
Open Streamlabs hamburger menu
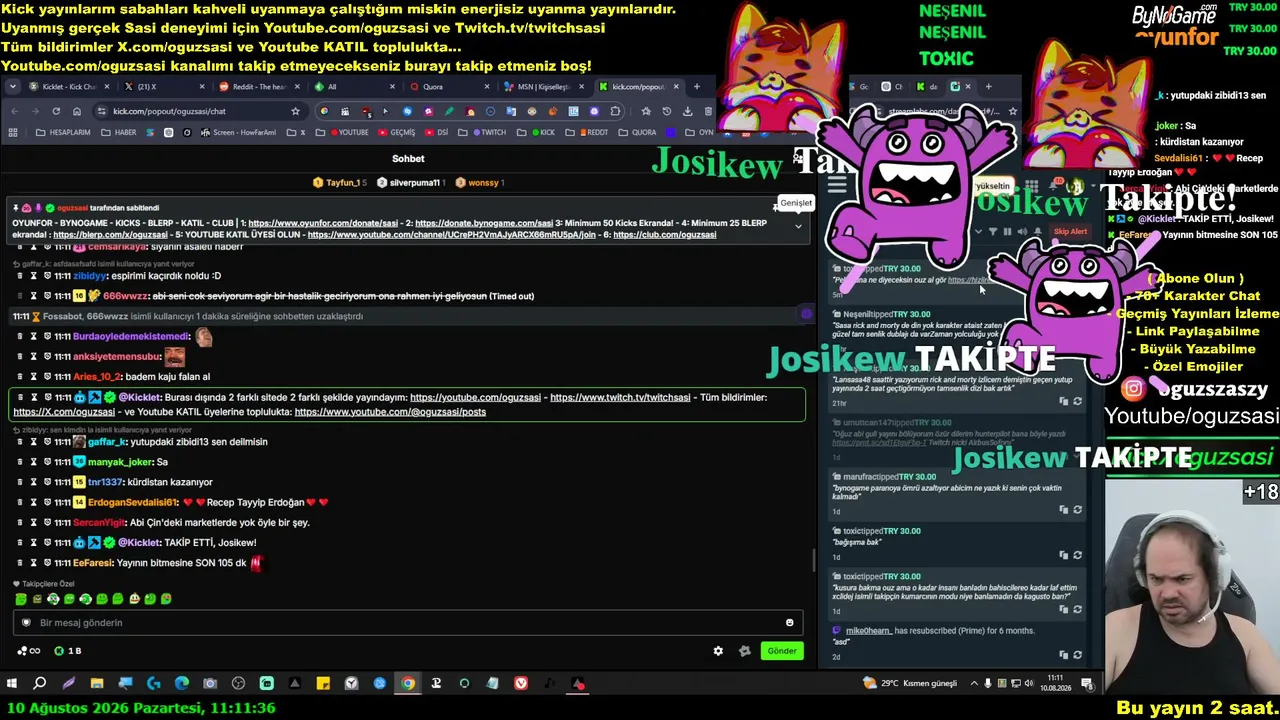tap(837, 185)
